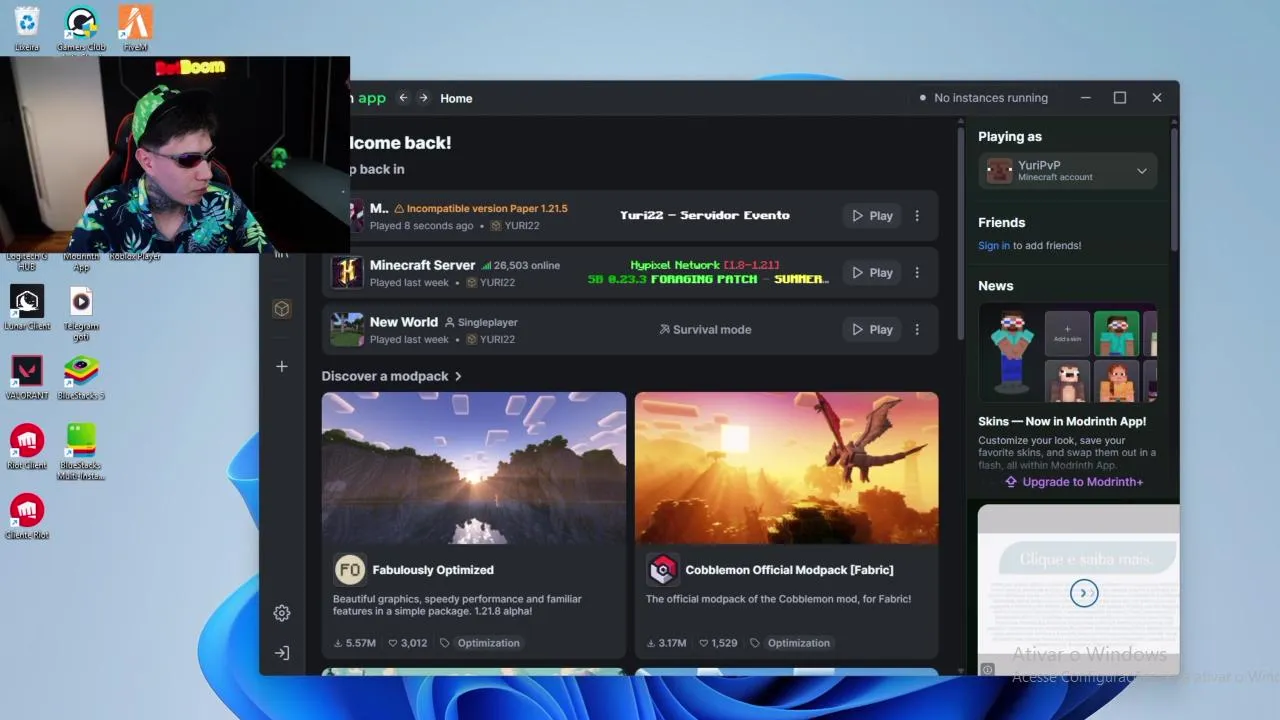Click the sign-in arrow icon in sidebar

click(282, 653)
